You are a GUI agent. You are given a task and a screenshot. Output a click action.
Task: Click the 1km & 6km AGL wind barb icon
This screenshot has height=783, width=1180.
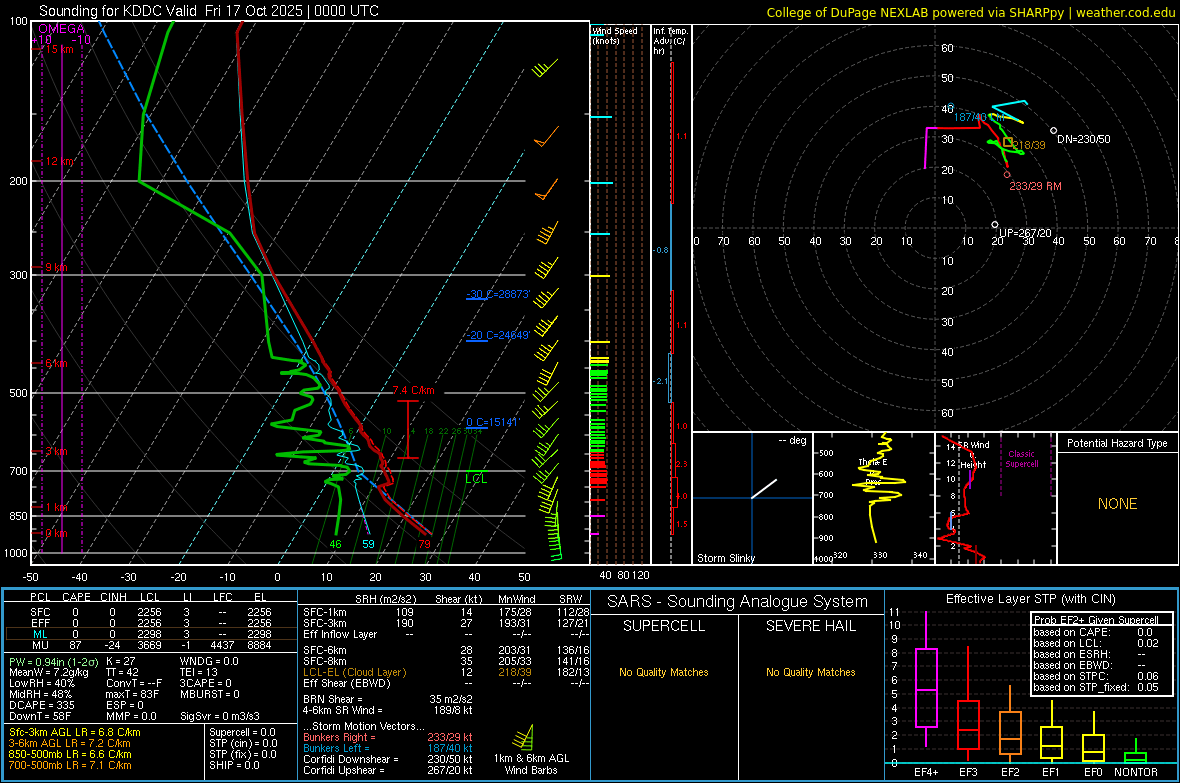524,738
